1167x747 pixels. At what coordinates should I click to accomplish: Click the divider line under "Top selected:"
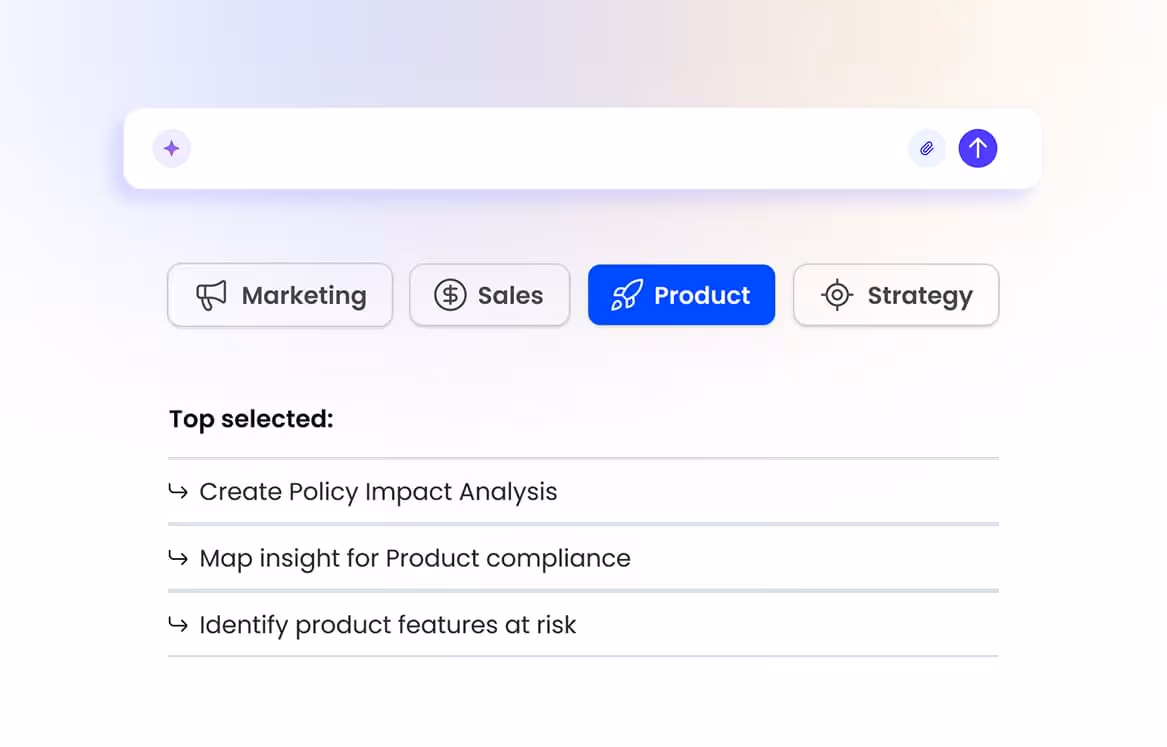pyautogui.click(x=583, y=458)
